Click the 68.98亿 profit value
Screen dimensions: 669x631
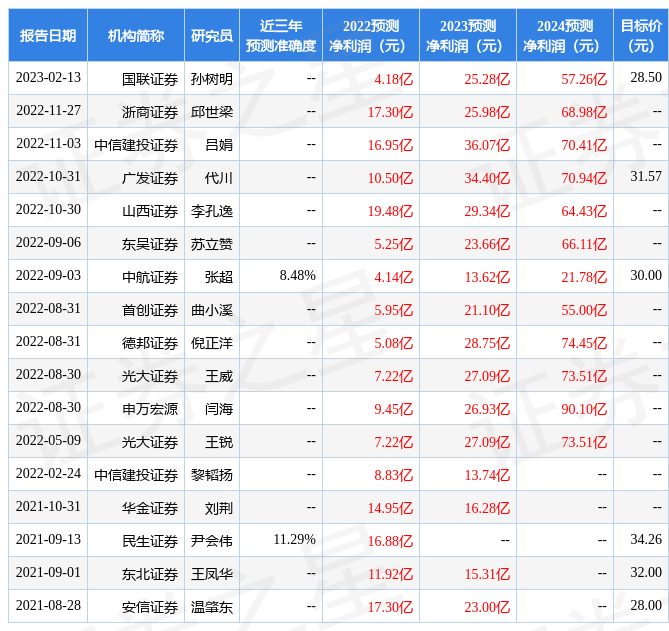click(584, 112)
